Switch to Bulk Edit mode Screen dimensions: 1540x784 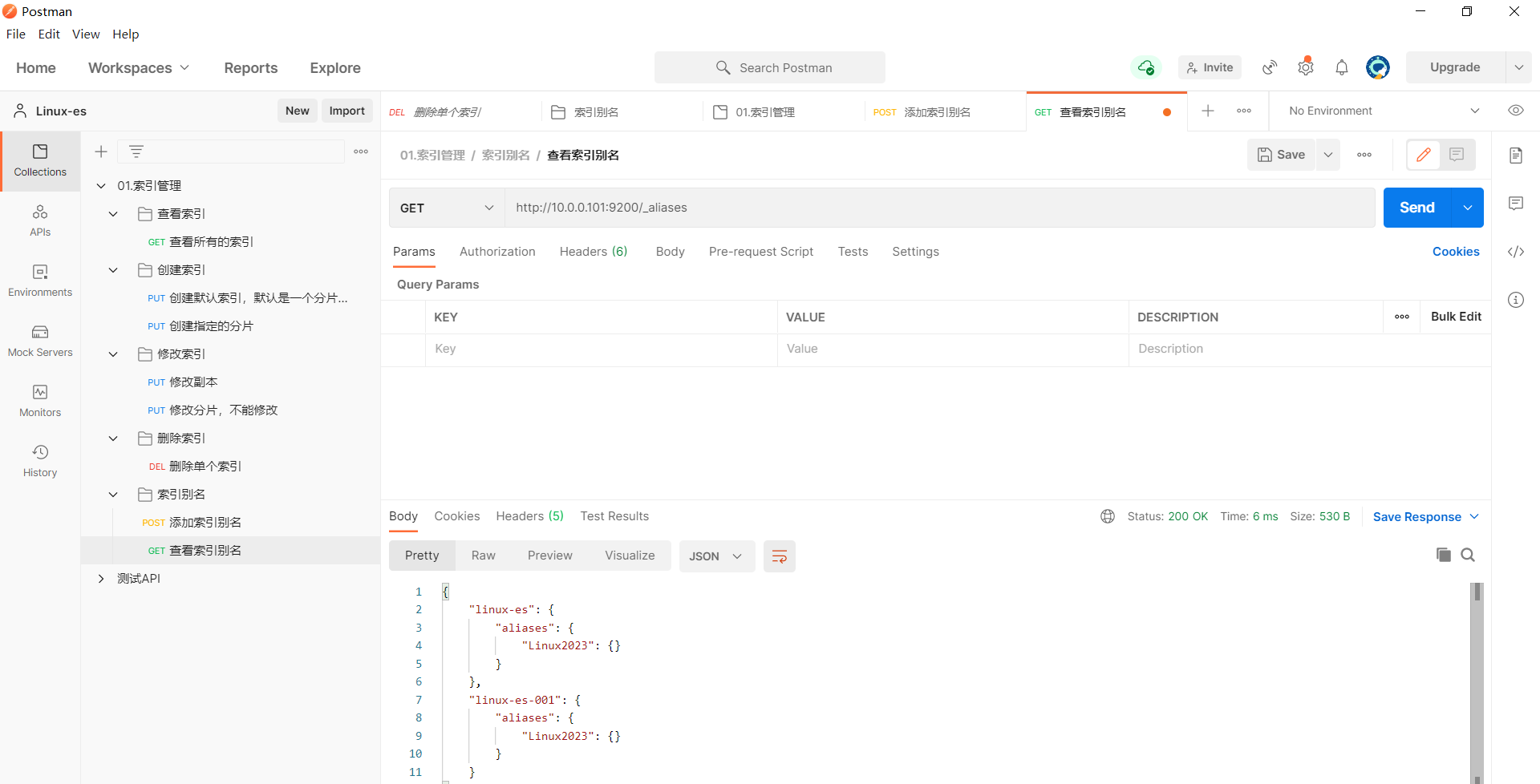point(1456,317)
